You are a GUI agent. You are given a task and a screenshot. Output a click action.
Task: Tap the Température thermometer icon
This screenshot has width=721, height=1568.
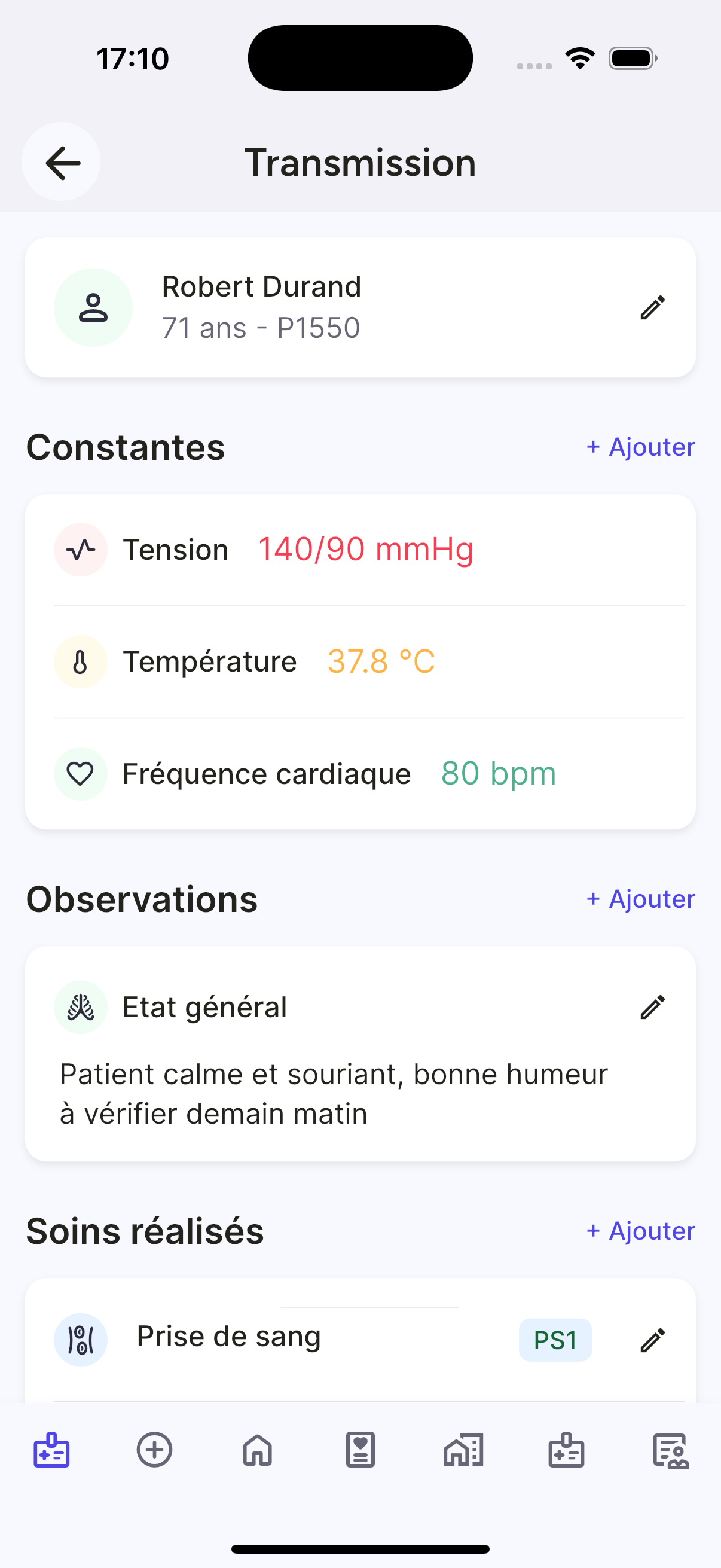click(81, 661)
